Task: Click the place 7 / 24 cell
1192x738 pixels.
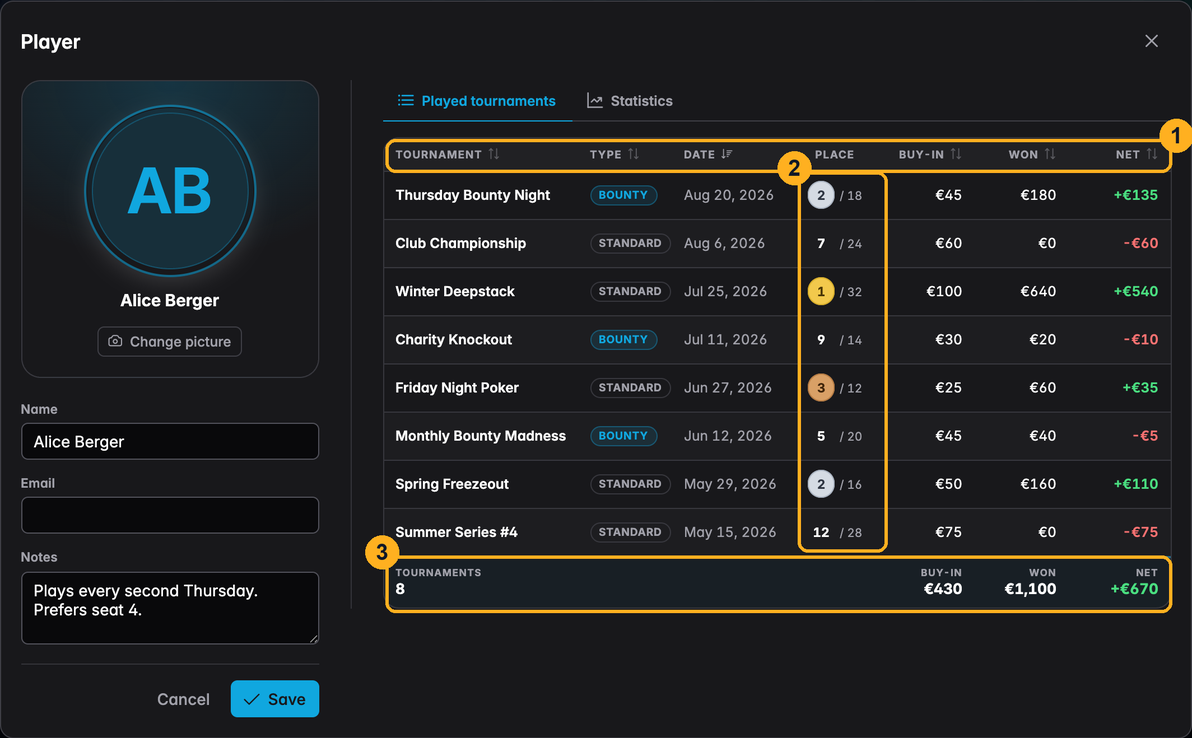Action: 839,243
